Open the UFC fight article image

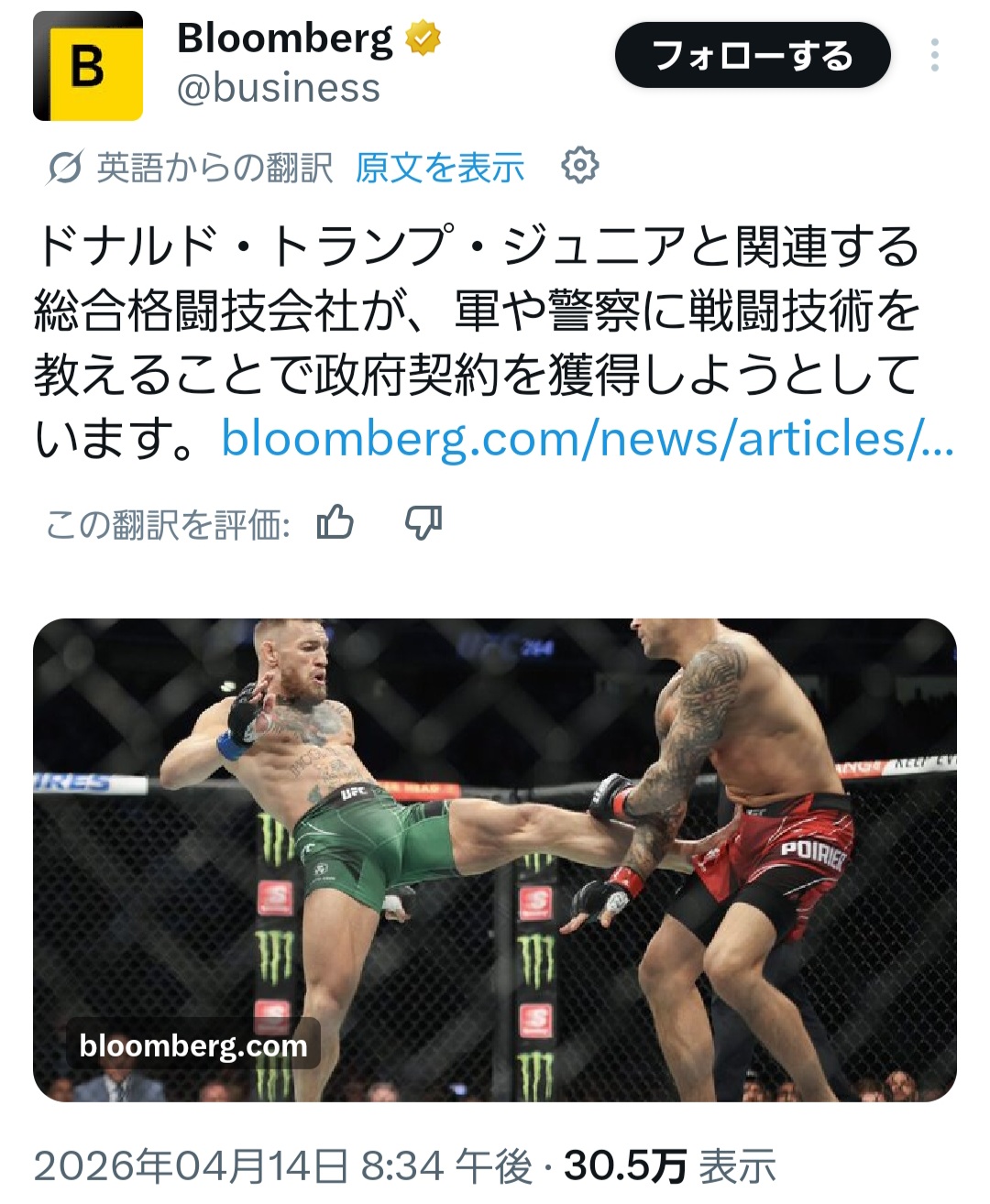[495, 859]
